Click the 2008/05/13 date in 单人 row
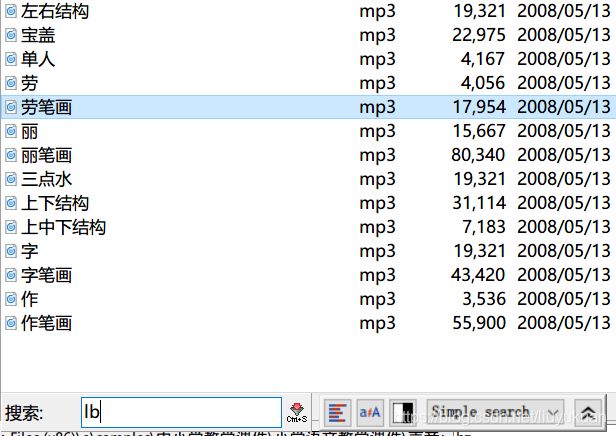Viewport: 616px width, 436px height. 564,59
